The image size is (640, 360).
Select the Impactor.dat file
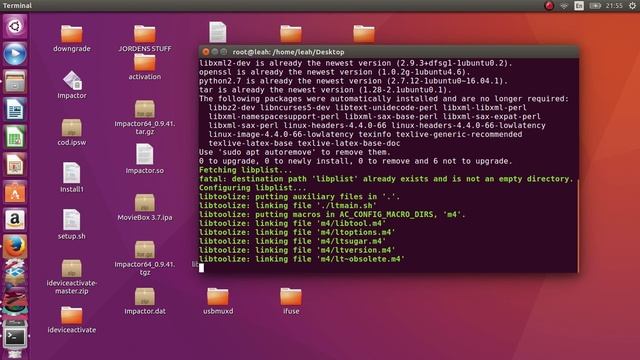tap(144, 301)
